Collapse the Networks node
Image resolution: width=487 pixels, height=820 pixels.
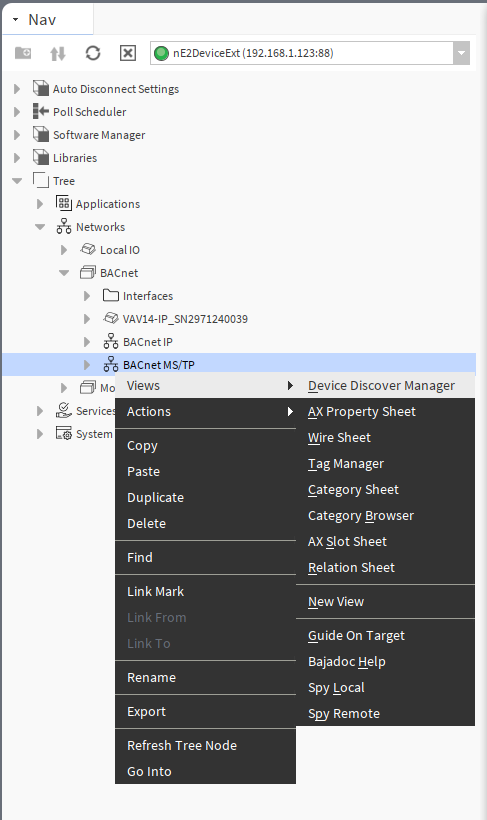tap(40, 227)
